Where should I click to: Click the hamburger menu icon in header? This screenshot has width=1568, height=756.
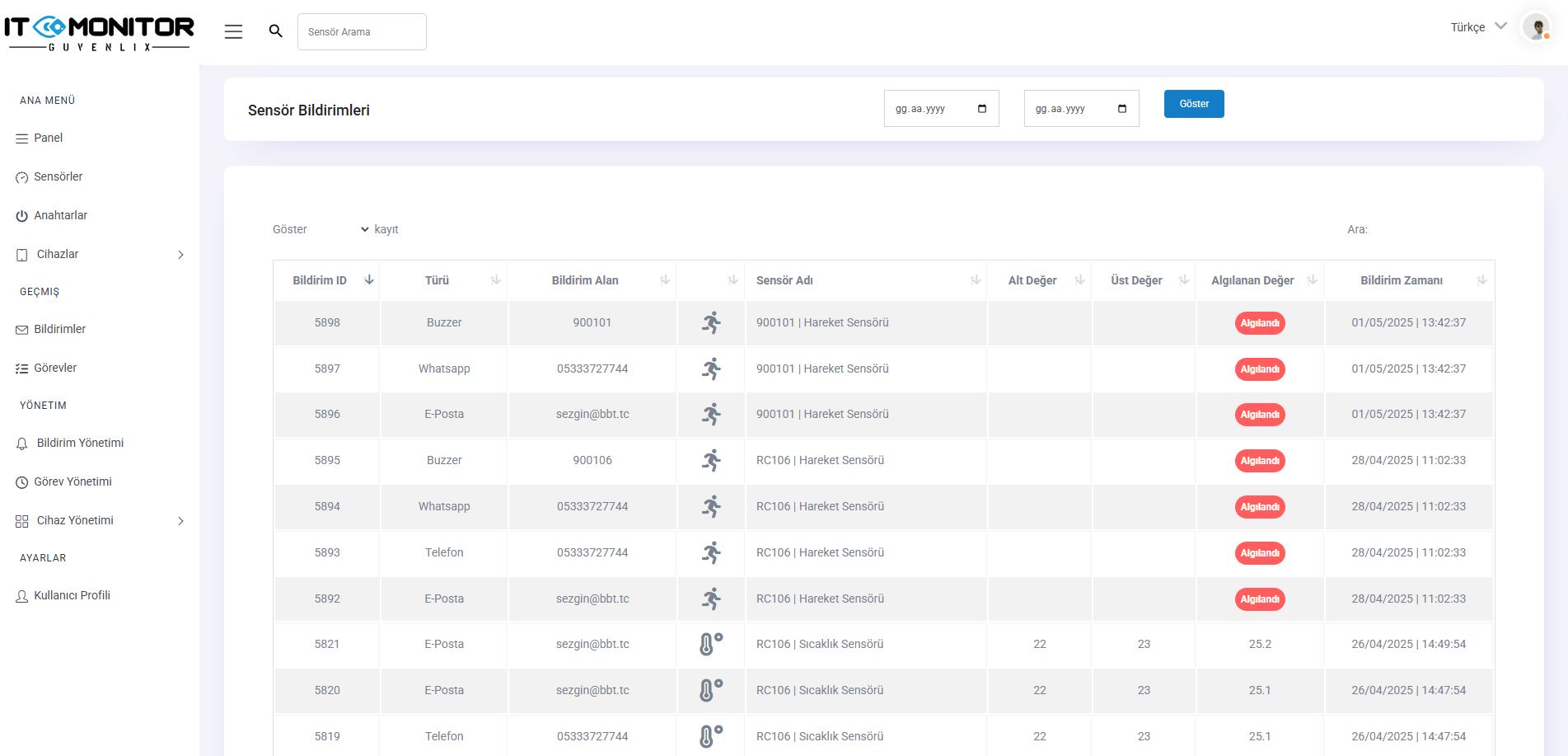(233, 31)
